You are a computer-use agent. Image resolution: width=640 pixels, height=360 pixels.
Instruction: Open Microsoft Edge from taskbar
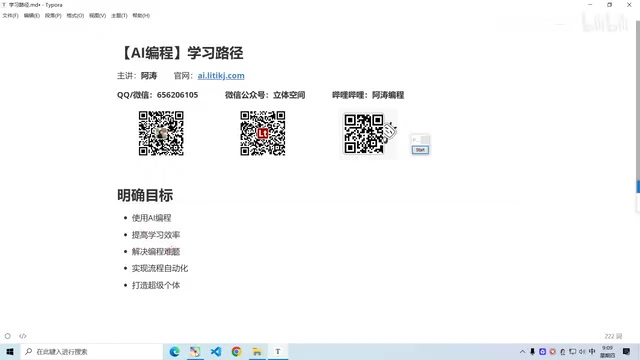[x=175, y=351]
